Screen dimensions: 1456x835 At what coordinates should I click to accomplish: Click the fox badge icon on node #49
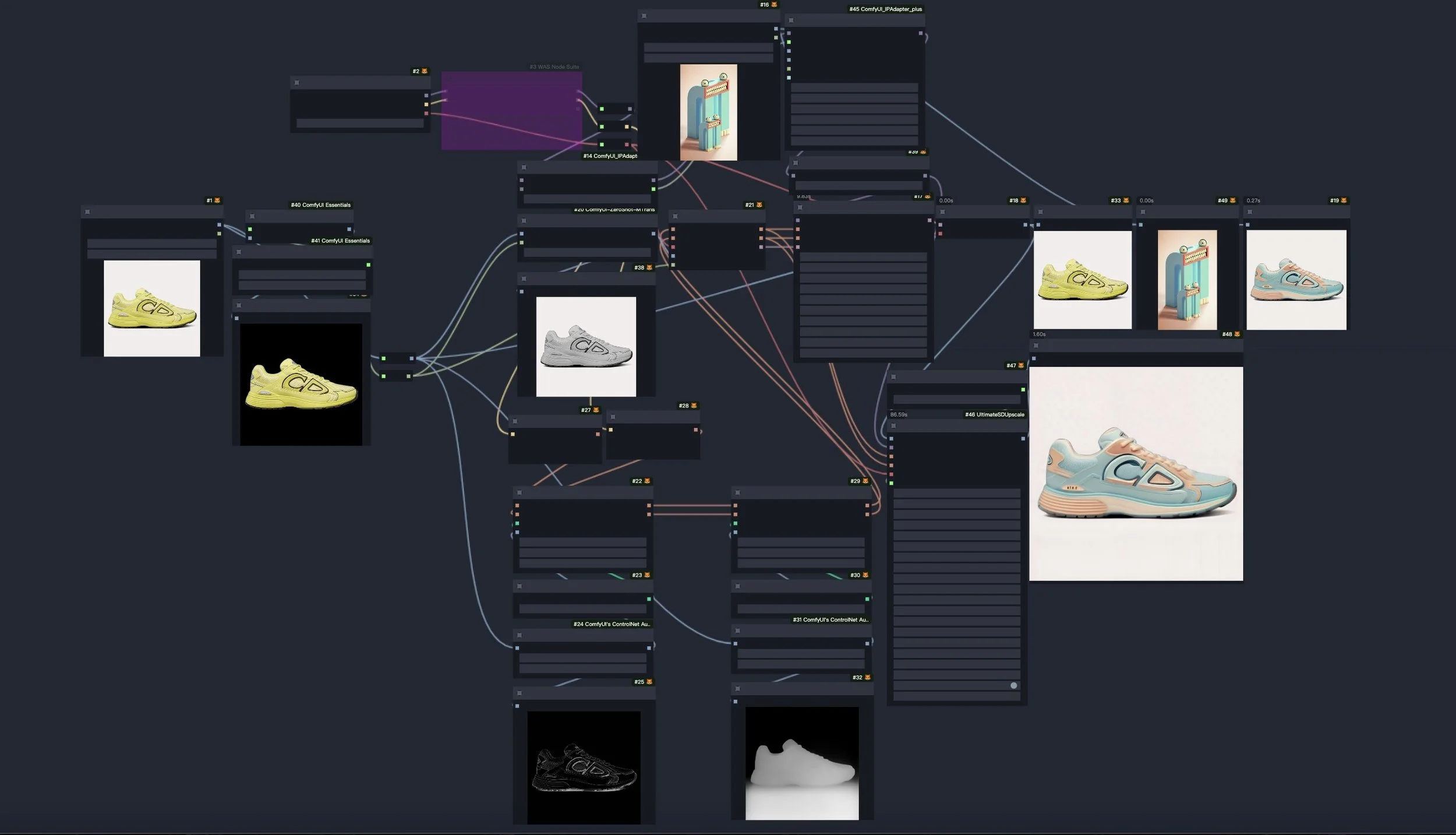pos(1232,200)
